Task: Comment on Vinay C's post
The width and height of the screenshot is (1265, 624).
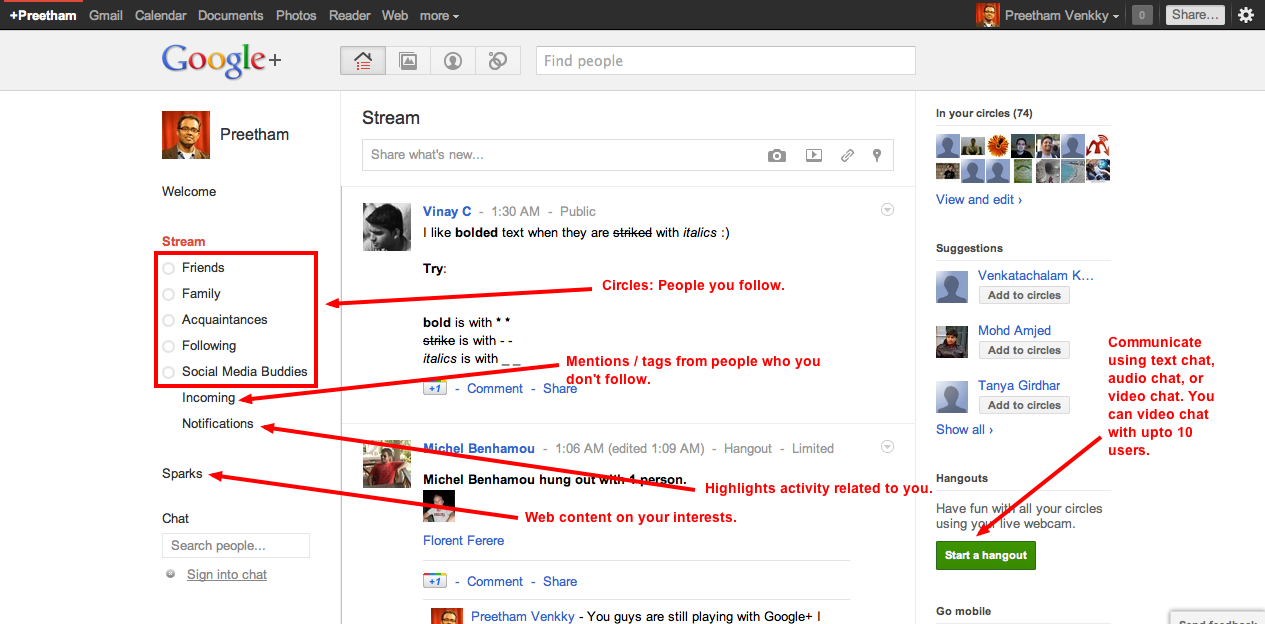Action: coord(495,388)
